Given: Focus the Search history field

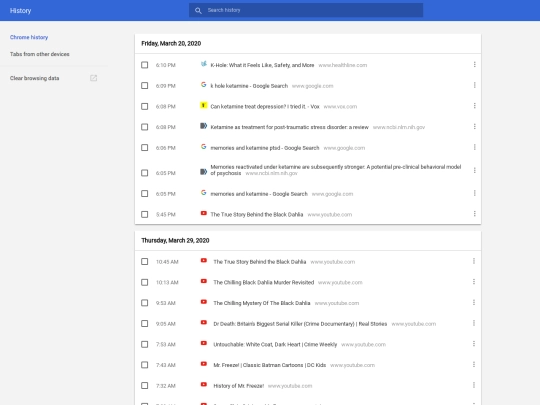Looking at the screenshot, I should coord(306,10).
